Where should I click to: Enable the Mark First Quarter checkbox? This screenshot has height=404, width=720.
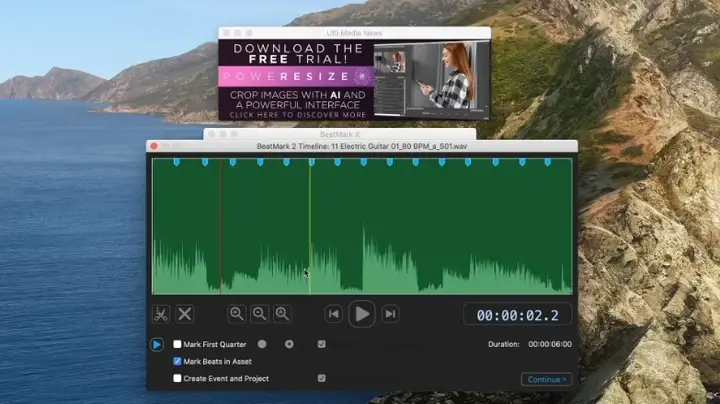(x=177, y=344)
